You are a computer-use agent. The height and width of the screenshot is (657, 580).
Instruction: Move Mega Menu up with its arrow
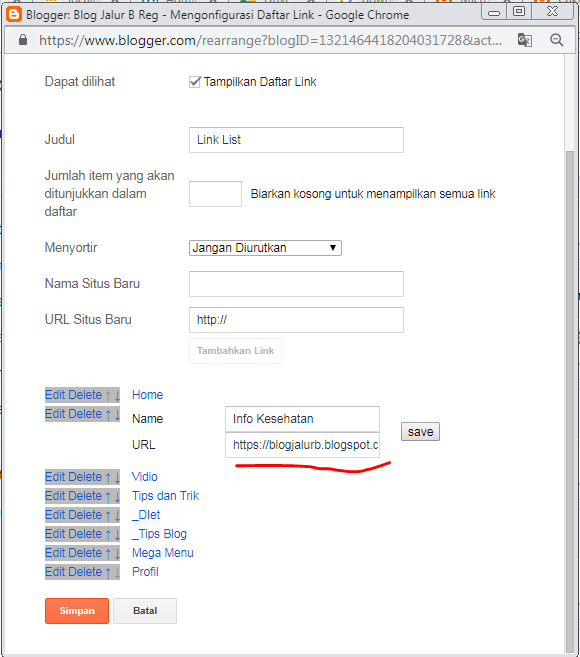[x=108, y=554]
